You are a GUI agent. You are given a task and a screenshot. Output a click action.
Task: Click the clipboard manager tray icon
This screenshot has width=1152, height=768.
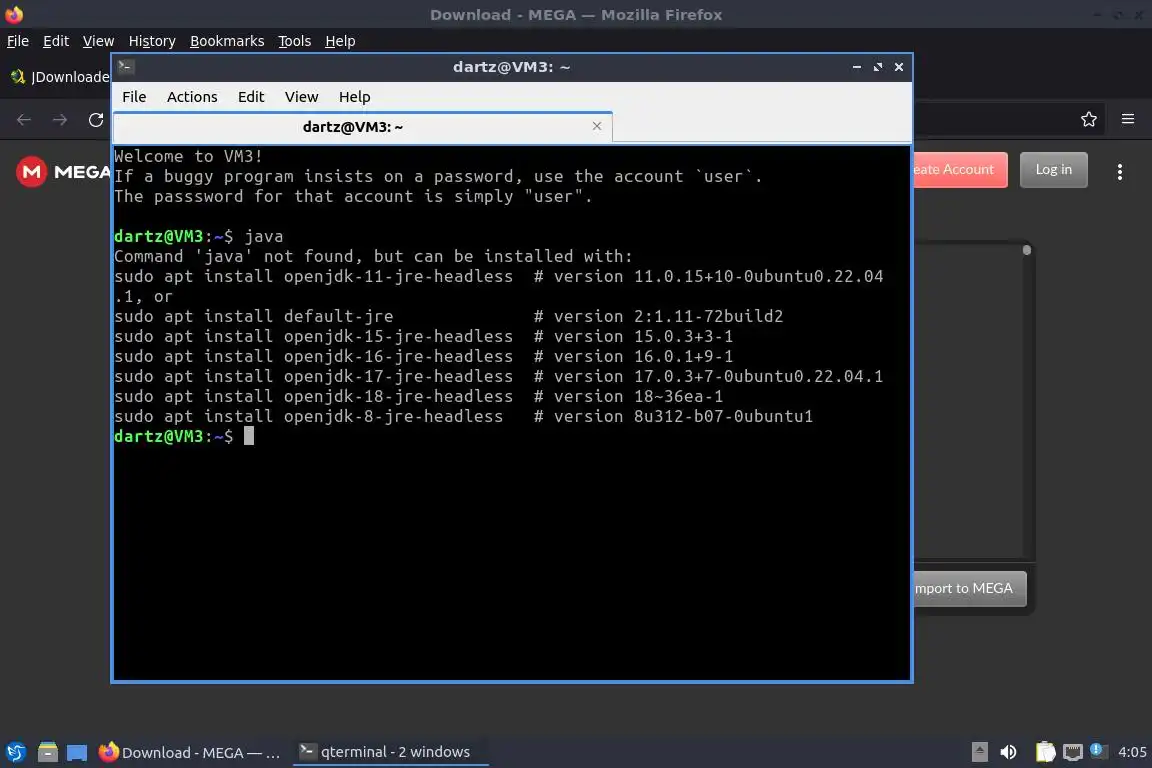[1045, 752]
